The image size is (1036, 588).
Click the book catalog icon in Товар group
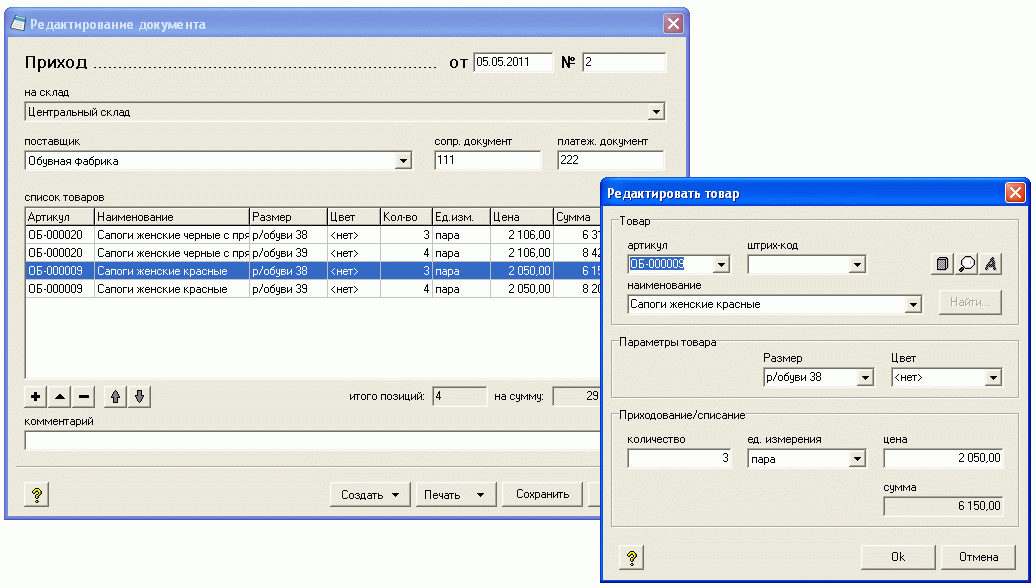pyautogui.click(x=942, y=264)
